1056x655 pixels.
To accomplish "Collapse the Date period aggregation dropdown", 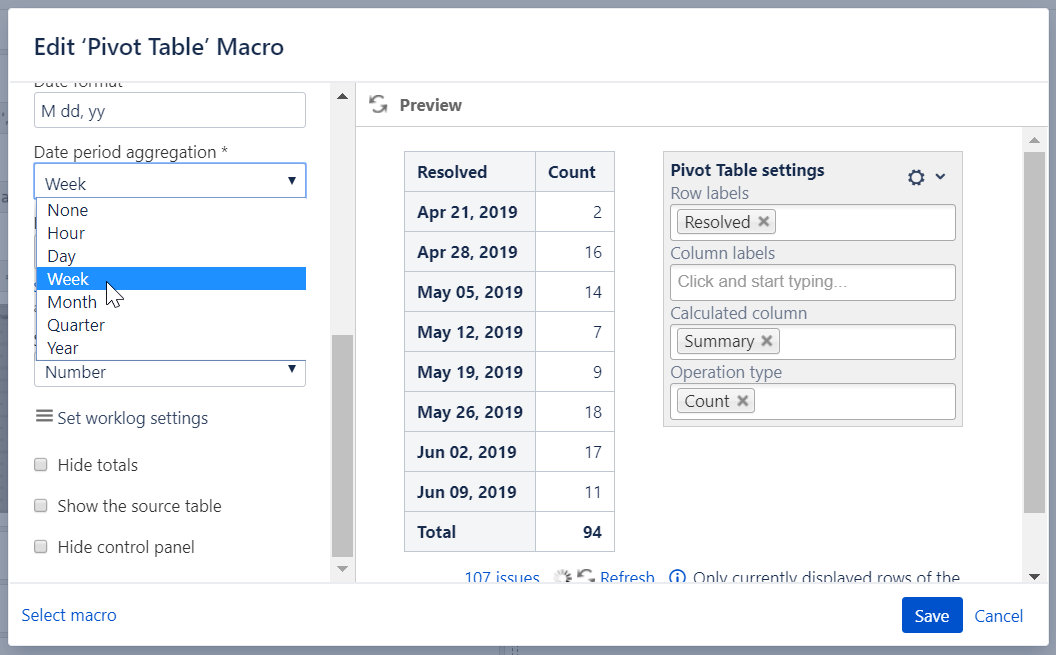I will [x=291, y=182].
